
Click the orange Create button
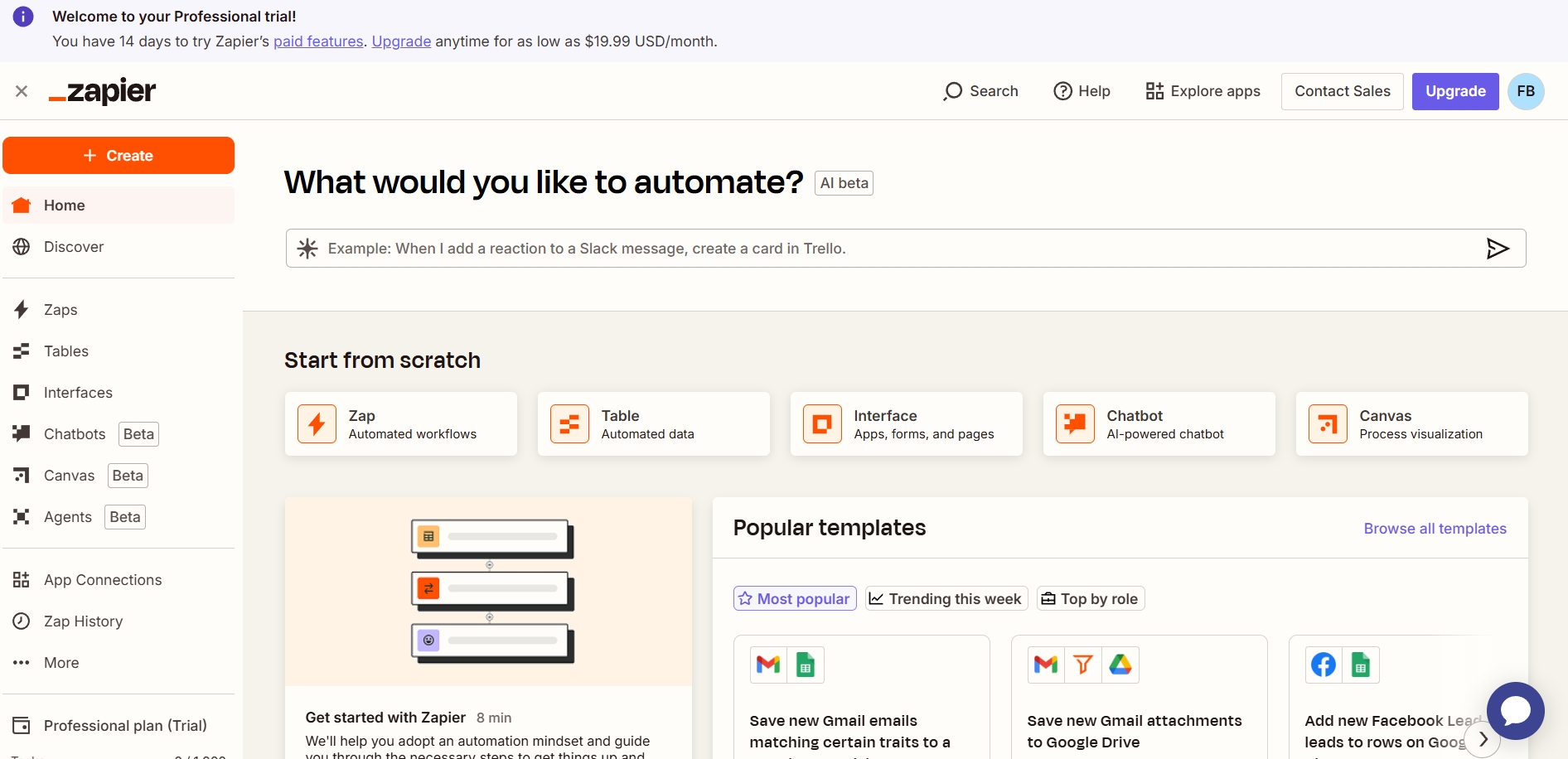(x=119, y=155)
